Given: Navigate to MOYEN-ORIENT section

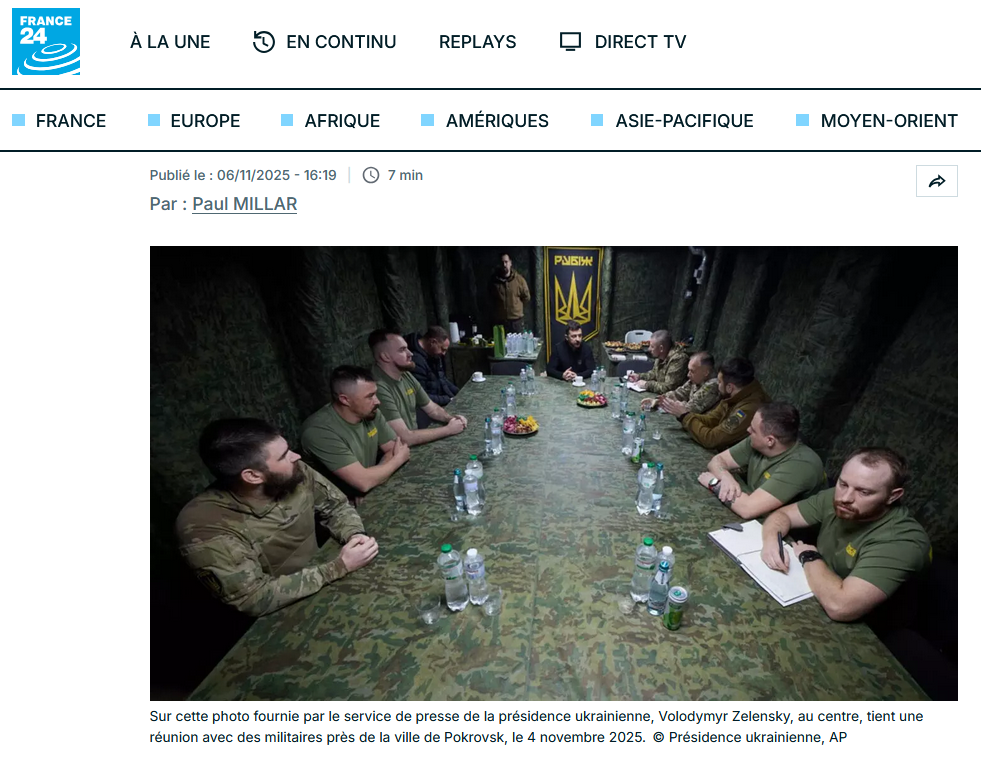Looking at the screenshot, I should coord(889,121).
